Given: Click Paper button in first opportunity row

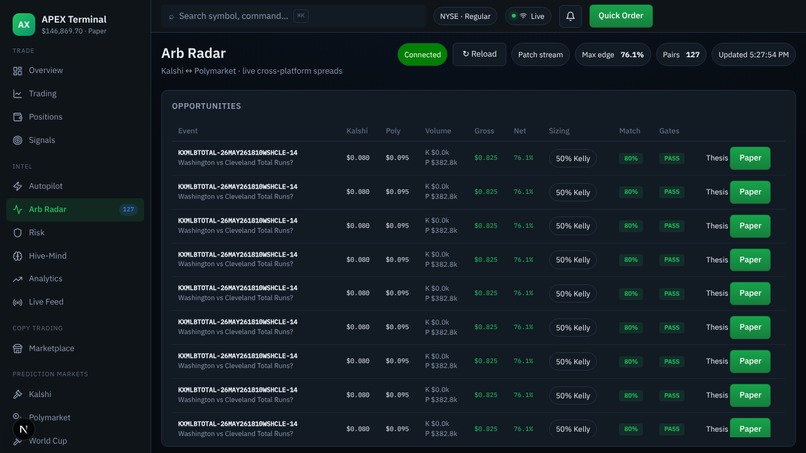Looking at the screenshot, I should 750,158.
